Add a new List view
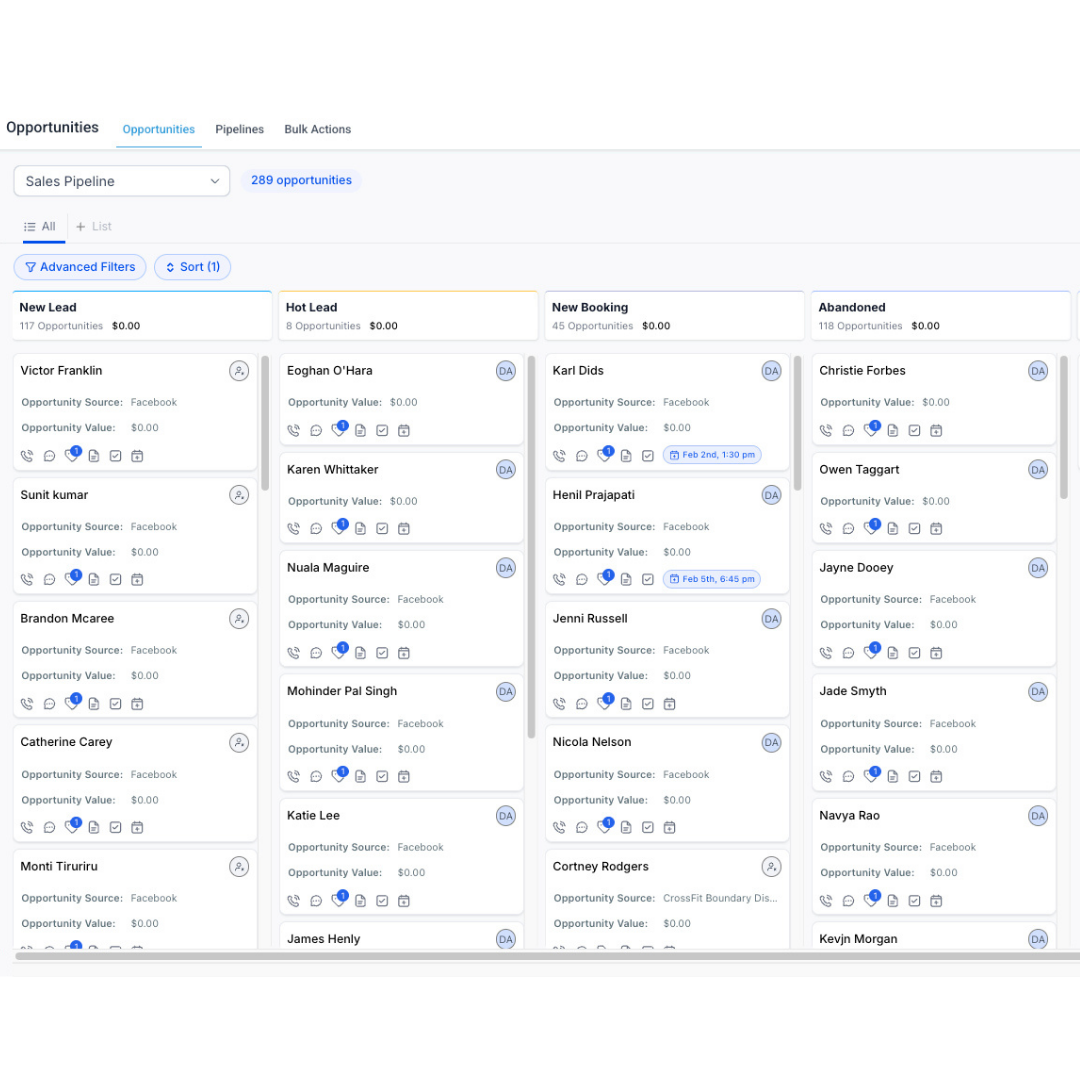 (x=94, y=227)
